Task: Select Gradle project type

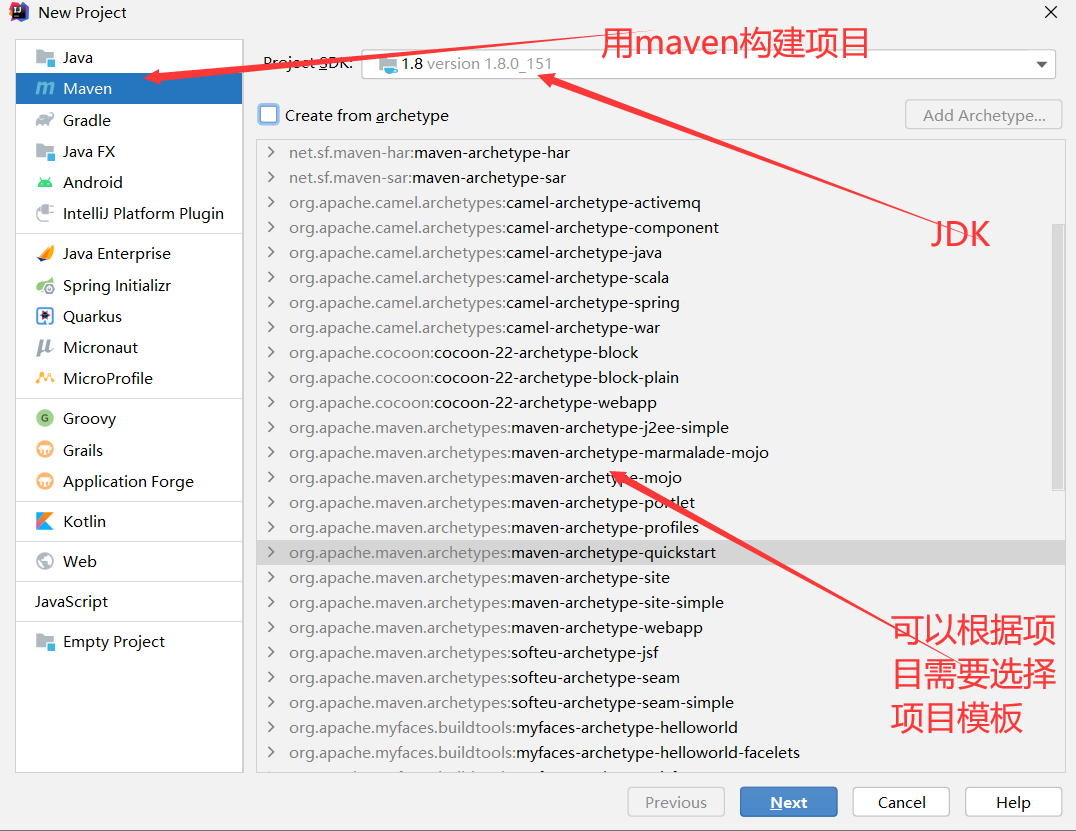Action: pos(129,120)
